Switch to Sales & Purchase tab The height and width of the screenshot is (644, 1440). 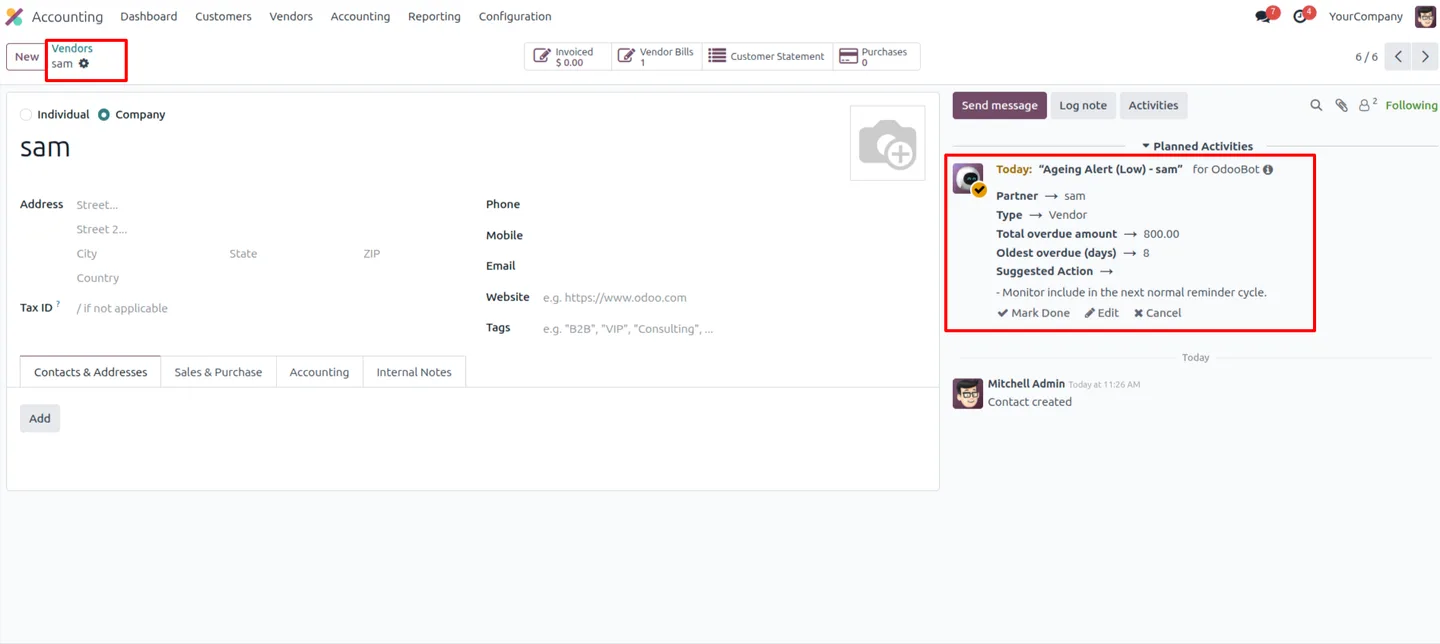coord(218,372)
